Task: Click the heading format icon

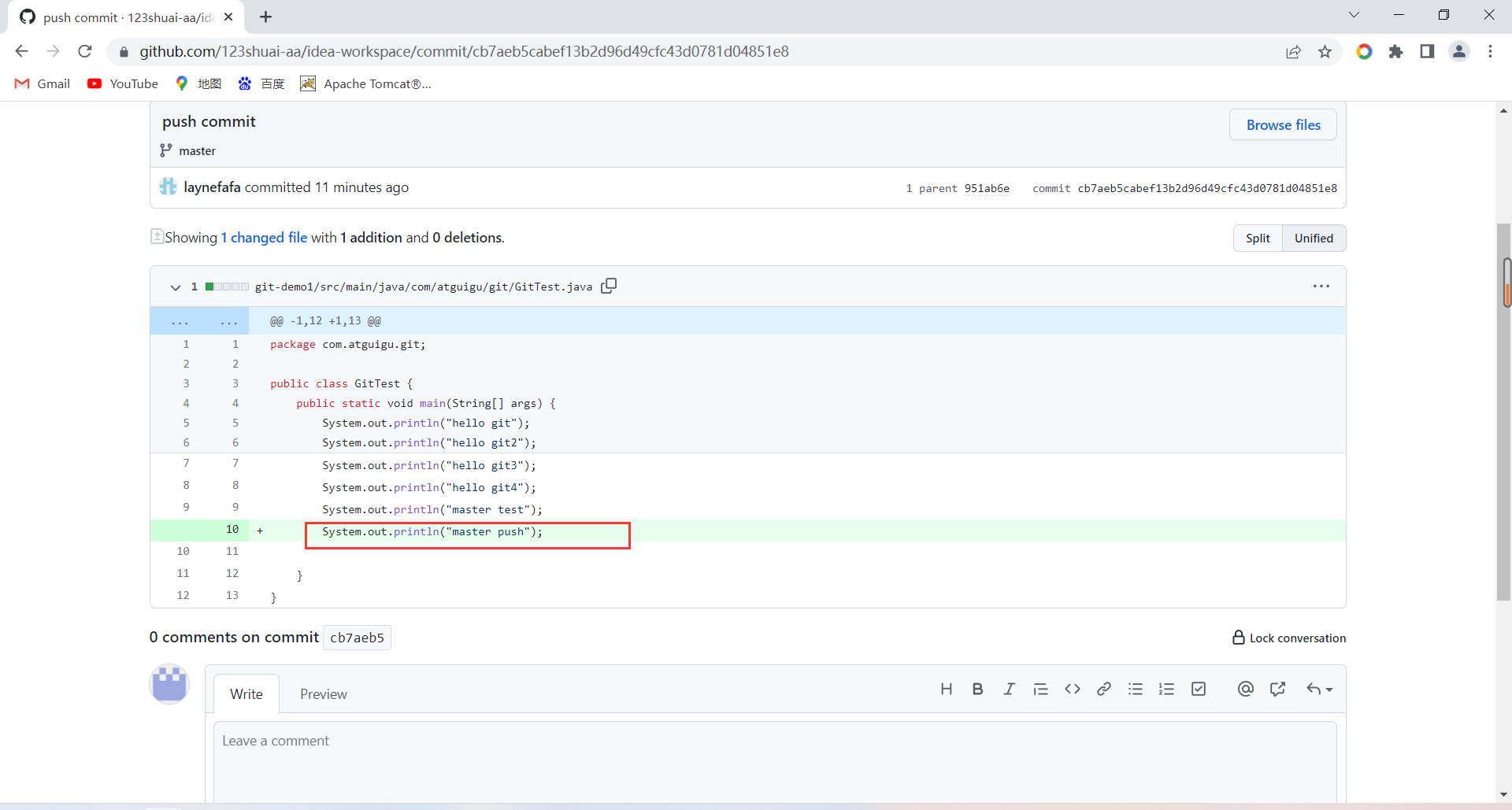Action: pos(947,690)
